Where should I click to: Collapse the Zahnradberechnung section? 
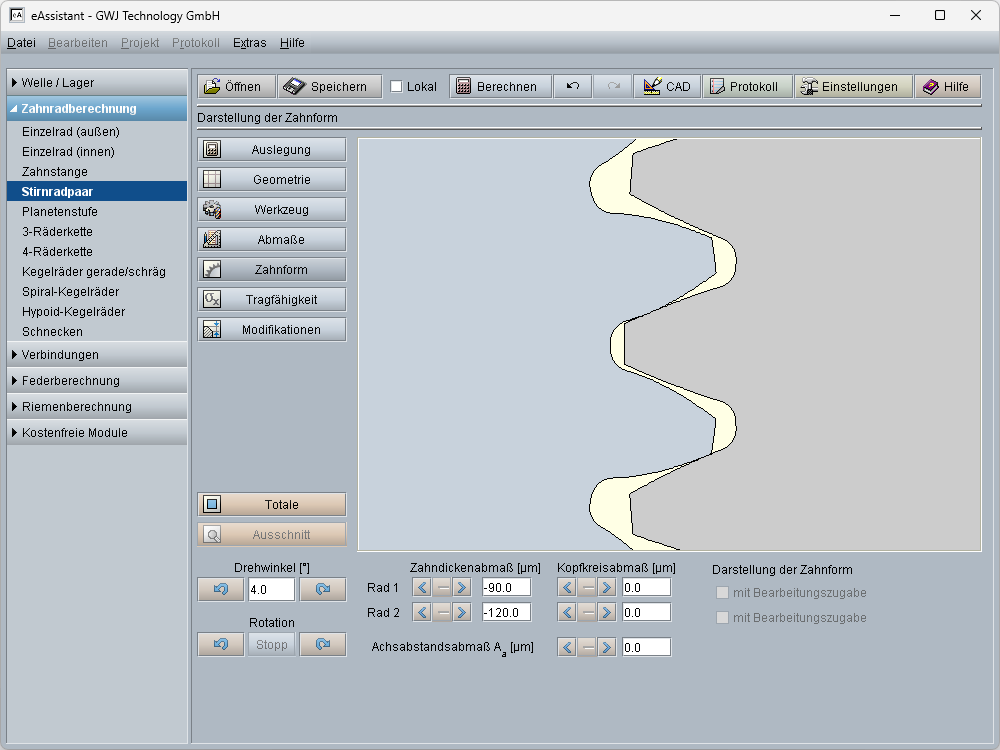pos(97,109)
